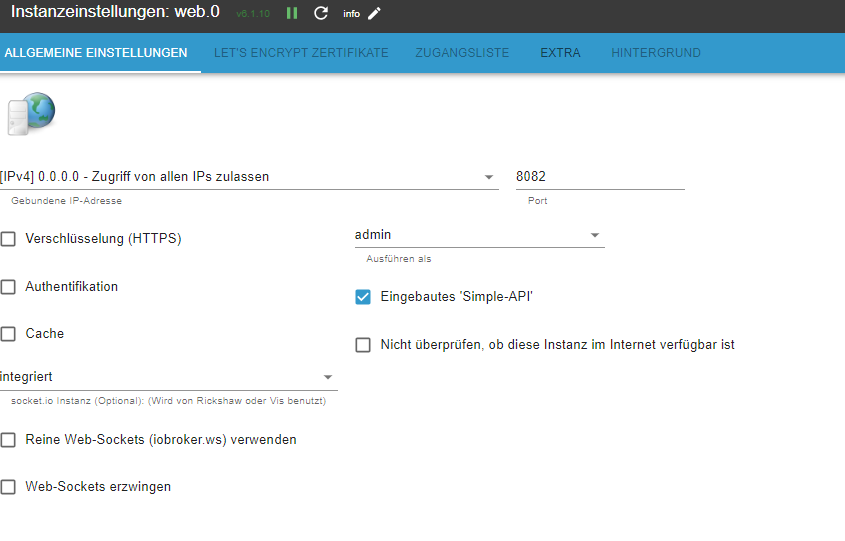Click version label v6.1.10

253,14
